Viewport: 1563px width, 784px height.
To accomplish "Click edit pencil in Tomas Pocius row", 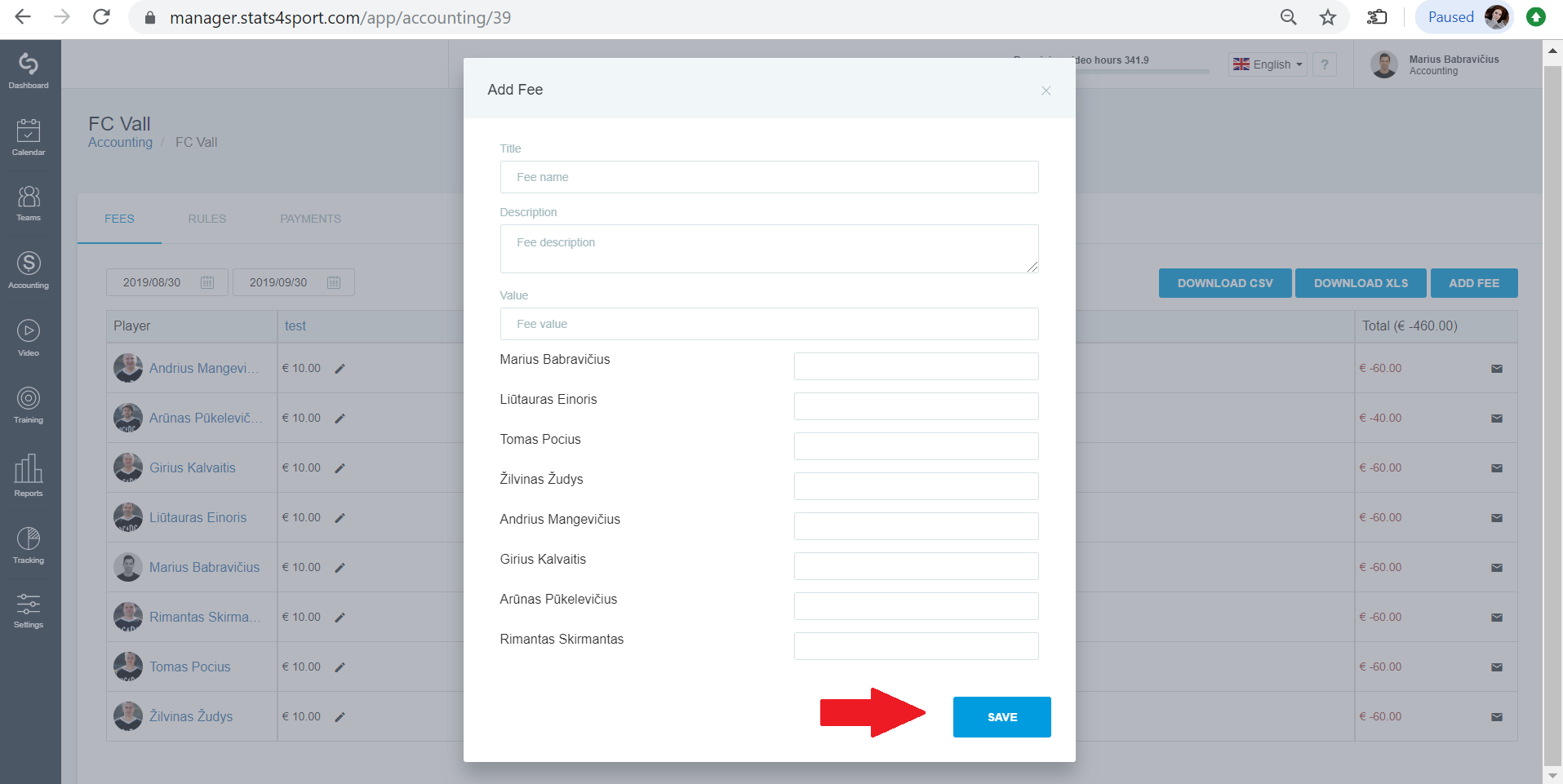I will coord(340,667).
